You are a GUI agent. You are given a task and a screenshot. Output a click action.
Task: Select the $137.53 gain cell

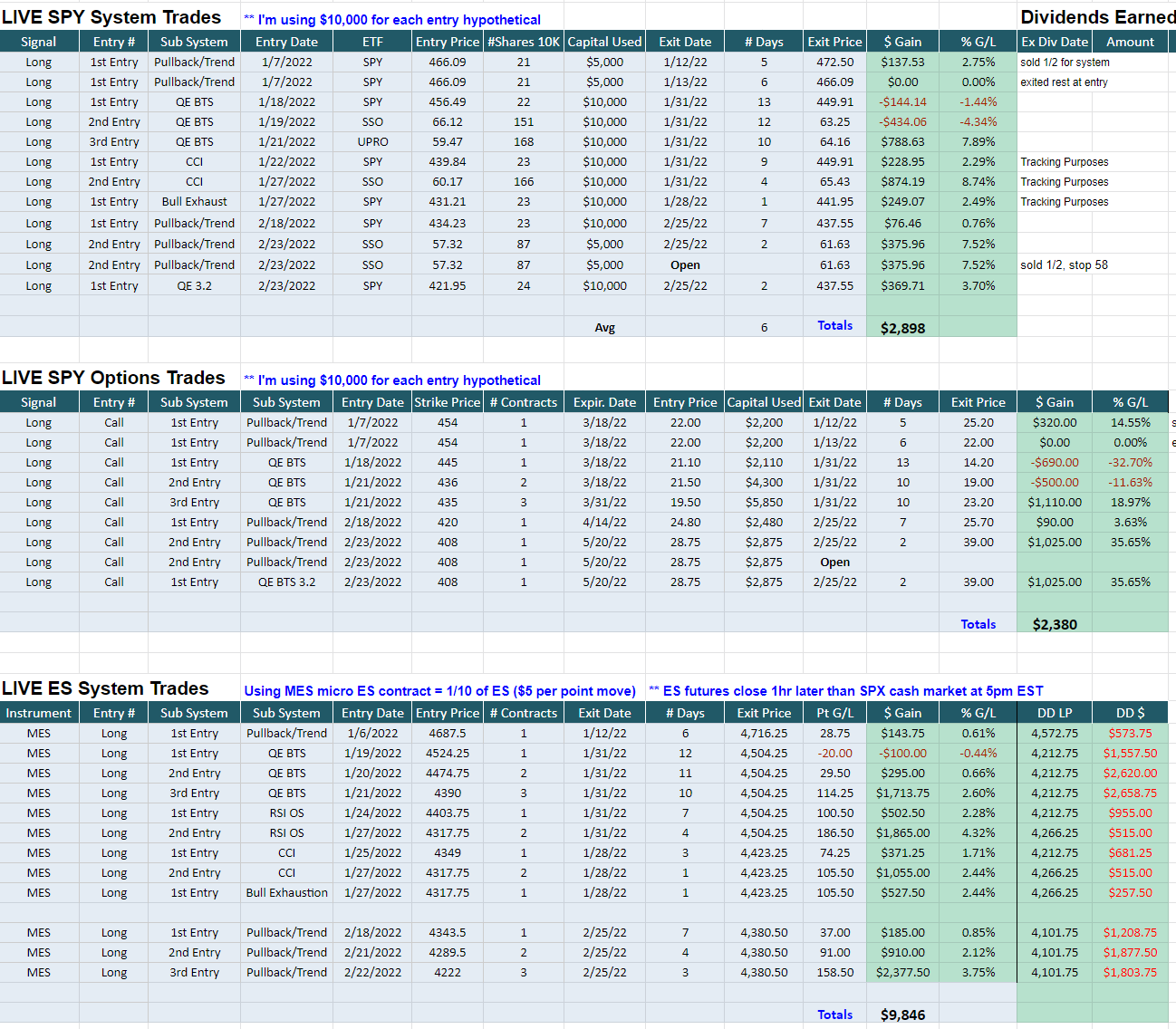[x=902, y=63]
